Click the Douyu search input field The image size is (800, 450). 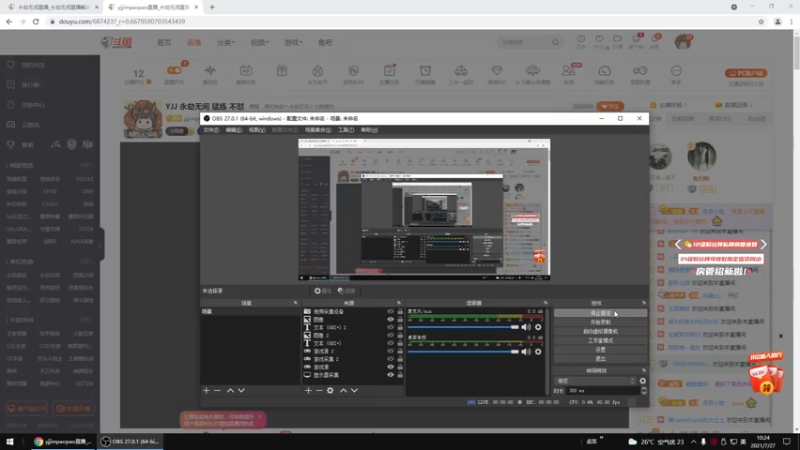pyautogui.click(x=526, y=42)
